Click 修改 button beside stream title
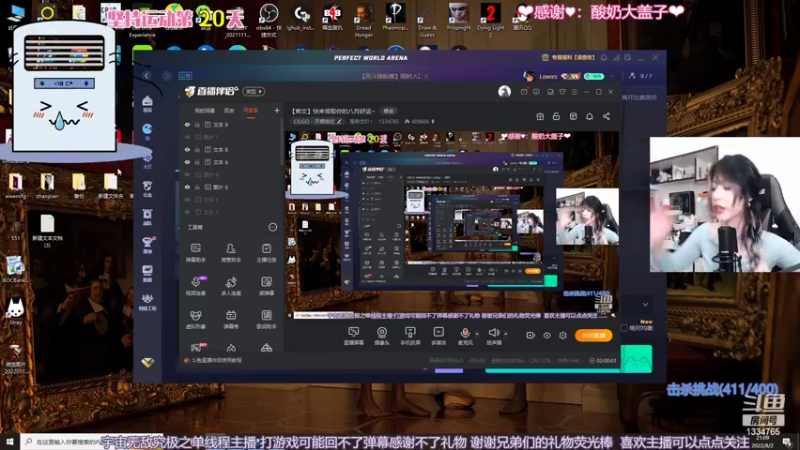The height and width of the screenshot is (450, 800). tap(389, 111)
